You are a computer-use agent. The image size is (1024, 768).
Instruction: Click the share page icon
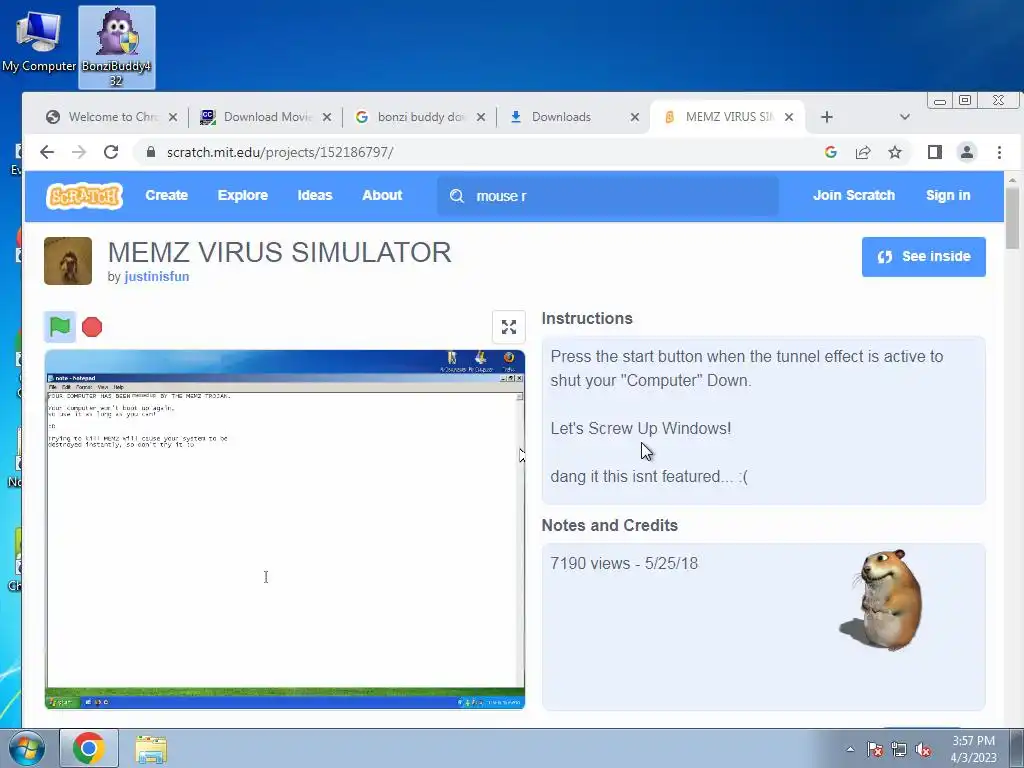click(863, 152)
